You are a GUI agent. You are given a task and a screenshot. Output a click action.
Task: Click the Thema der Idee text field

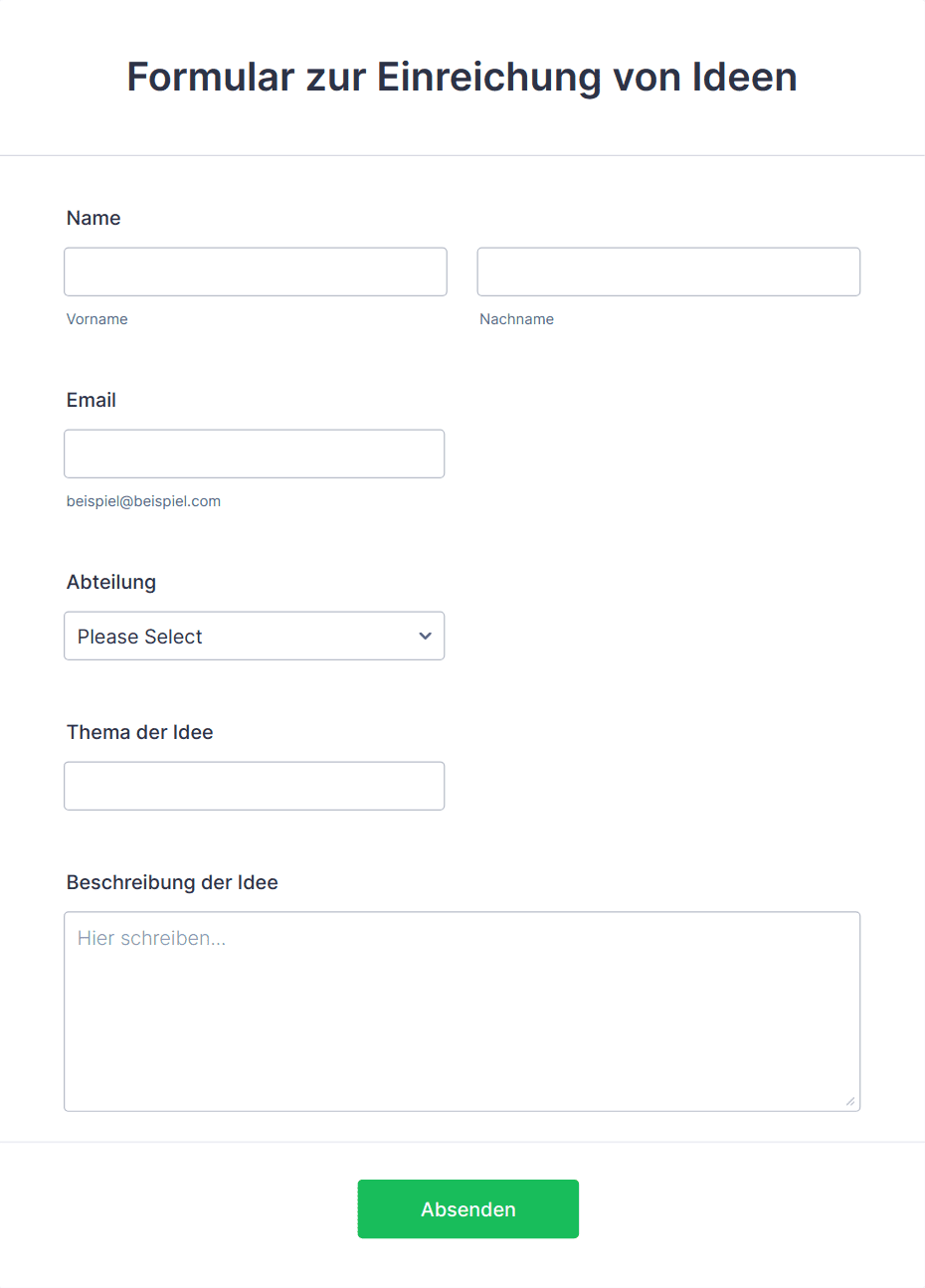coord(255,786)
